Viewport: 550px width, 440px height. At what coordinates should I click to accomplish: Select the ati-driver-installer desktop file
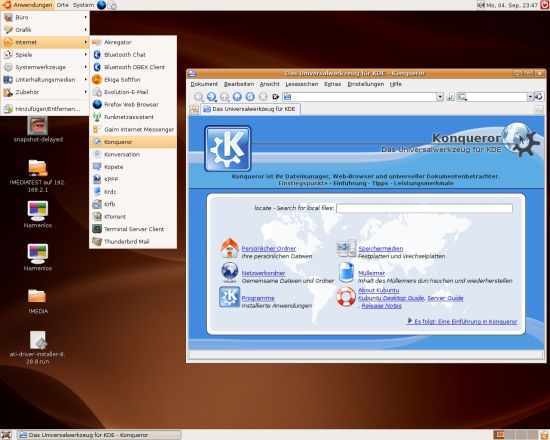[38, 347]
